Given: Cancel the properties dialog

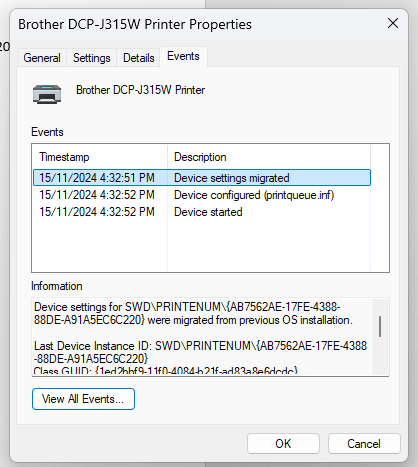Looking at the screenshot, I should point(364,444).
